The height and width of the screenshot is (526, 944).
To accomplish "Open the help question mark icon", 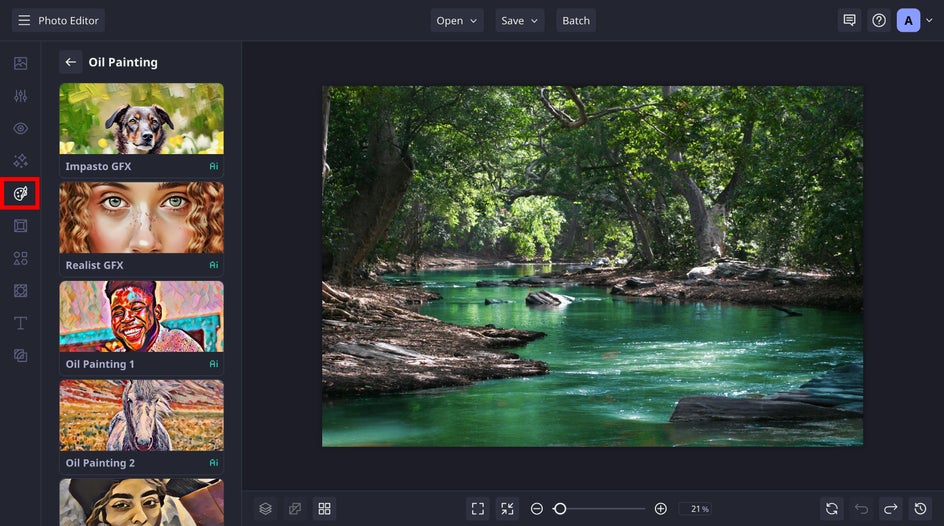I will 879,20.
